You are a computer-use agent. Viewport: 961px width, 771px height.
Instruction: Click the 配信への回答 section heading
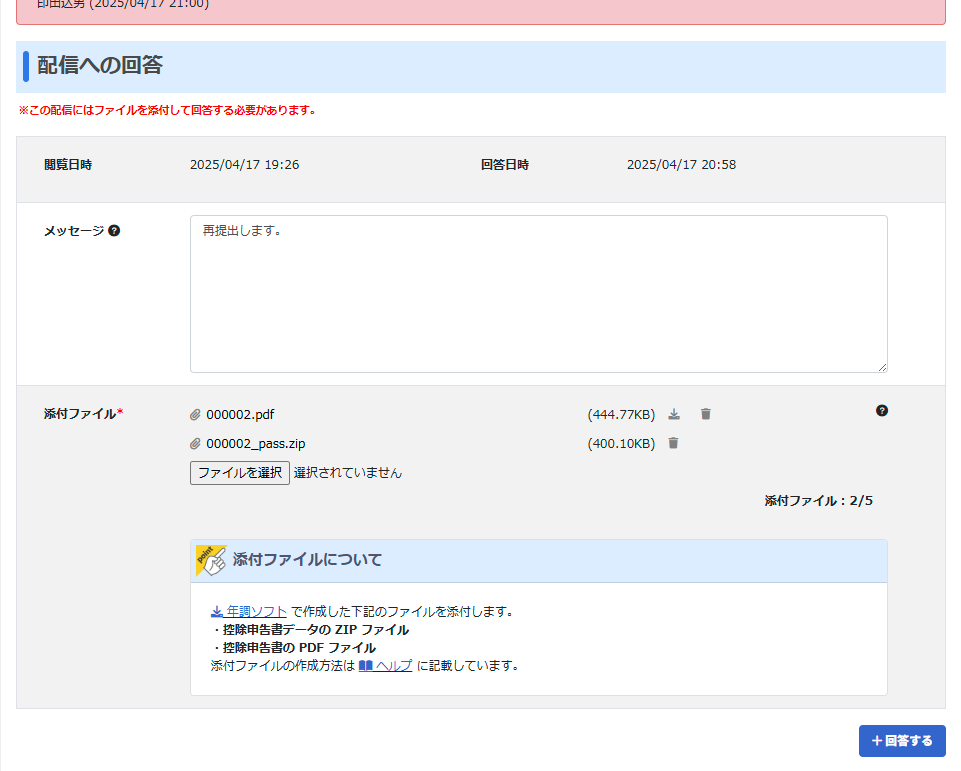(x=100, y=66)
